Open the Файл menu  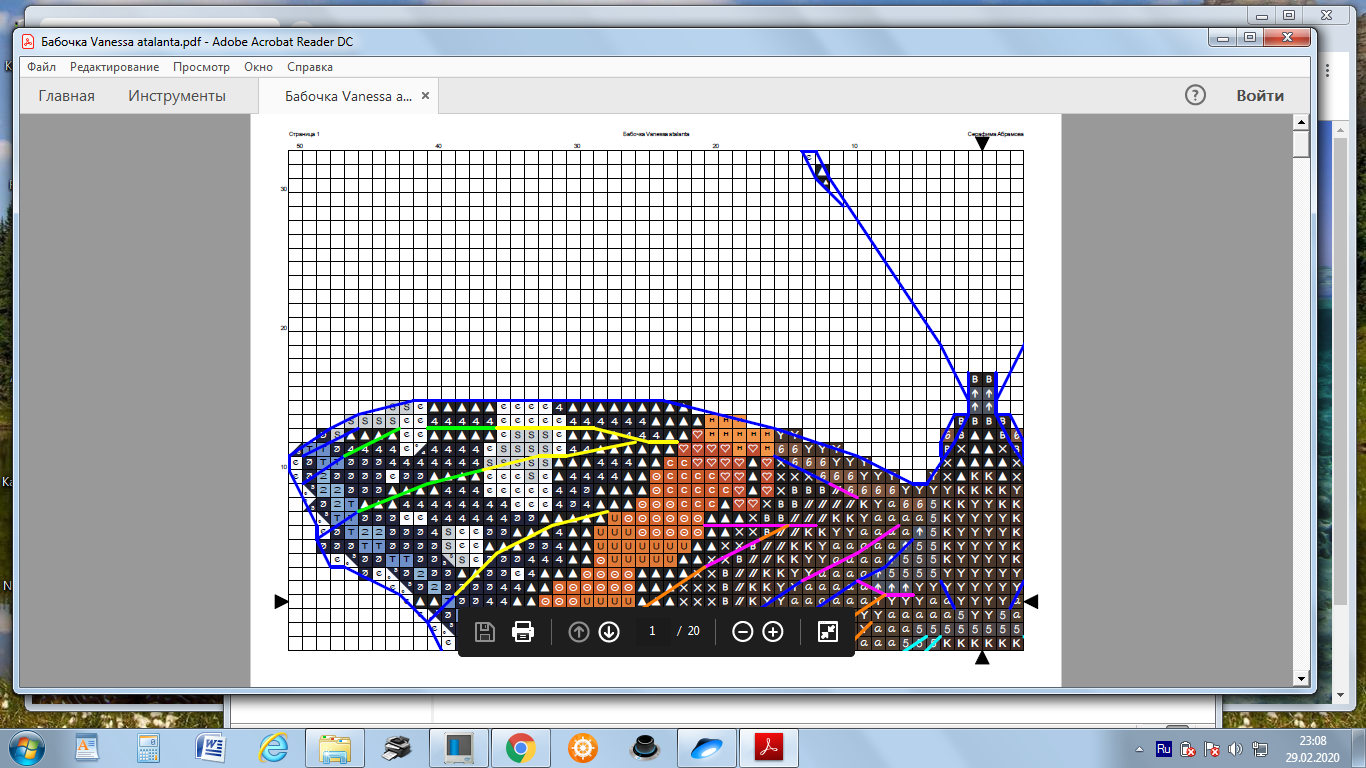[x=42, y=67]
